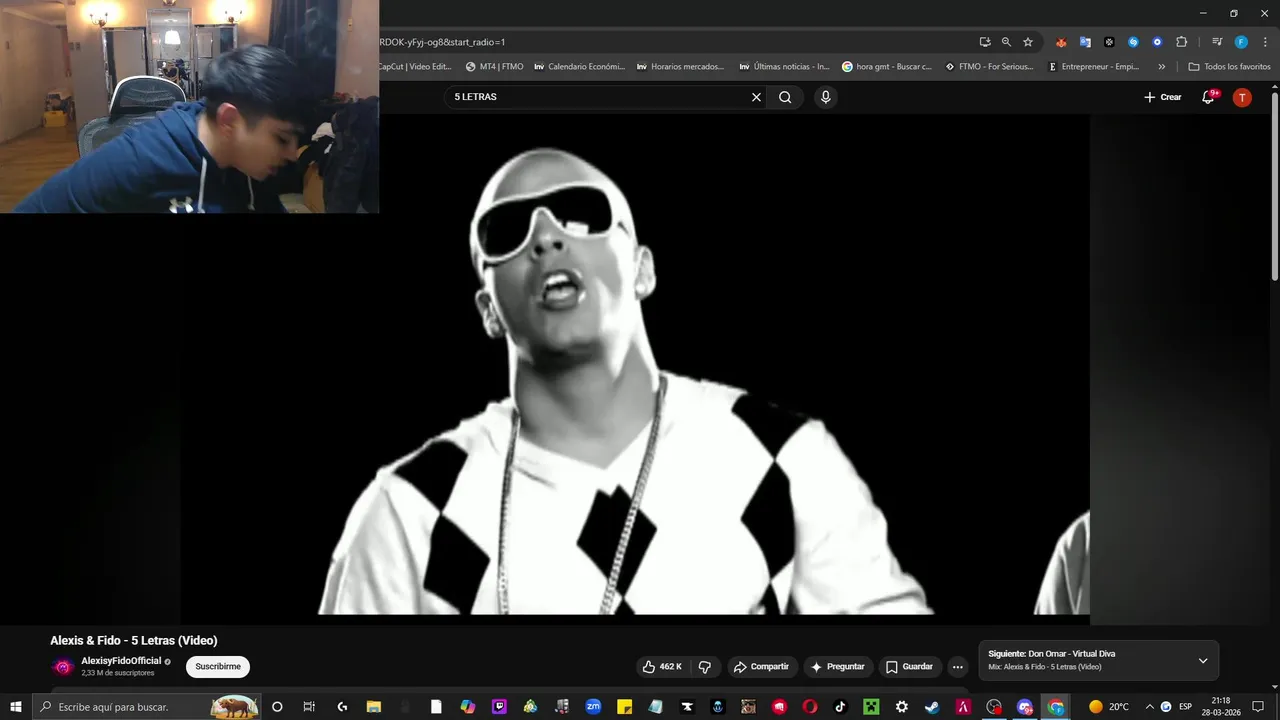The width and height of the screenshot is (1280, 720).
Task: Open the zoom magnifier in address bar
Action: [x=1006, y=42]
